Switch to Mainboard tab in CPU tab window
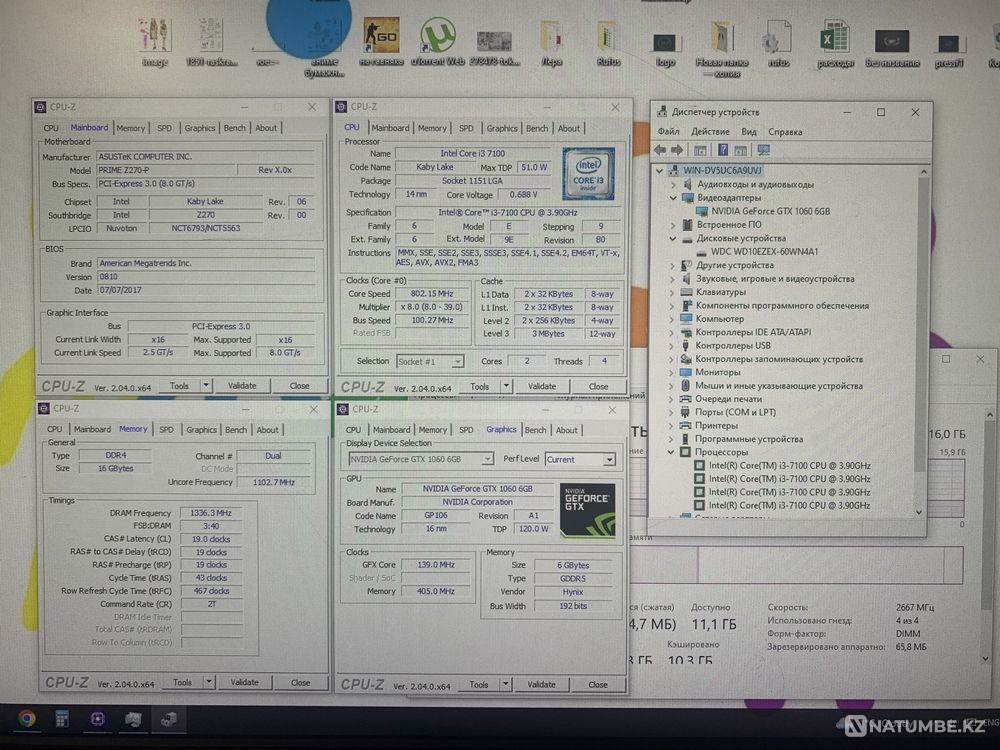 [390, 128]
